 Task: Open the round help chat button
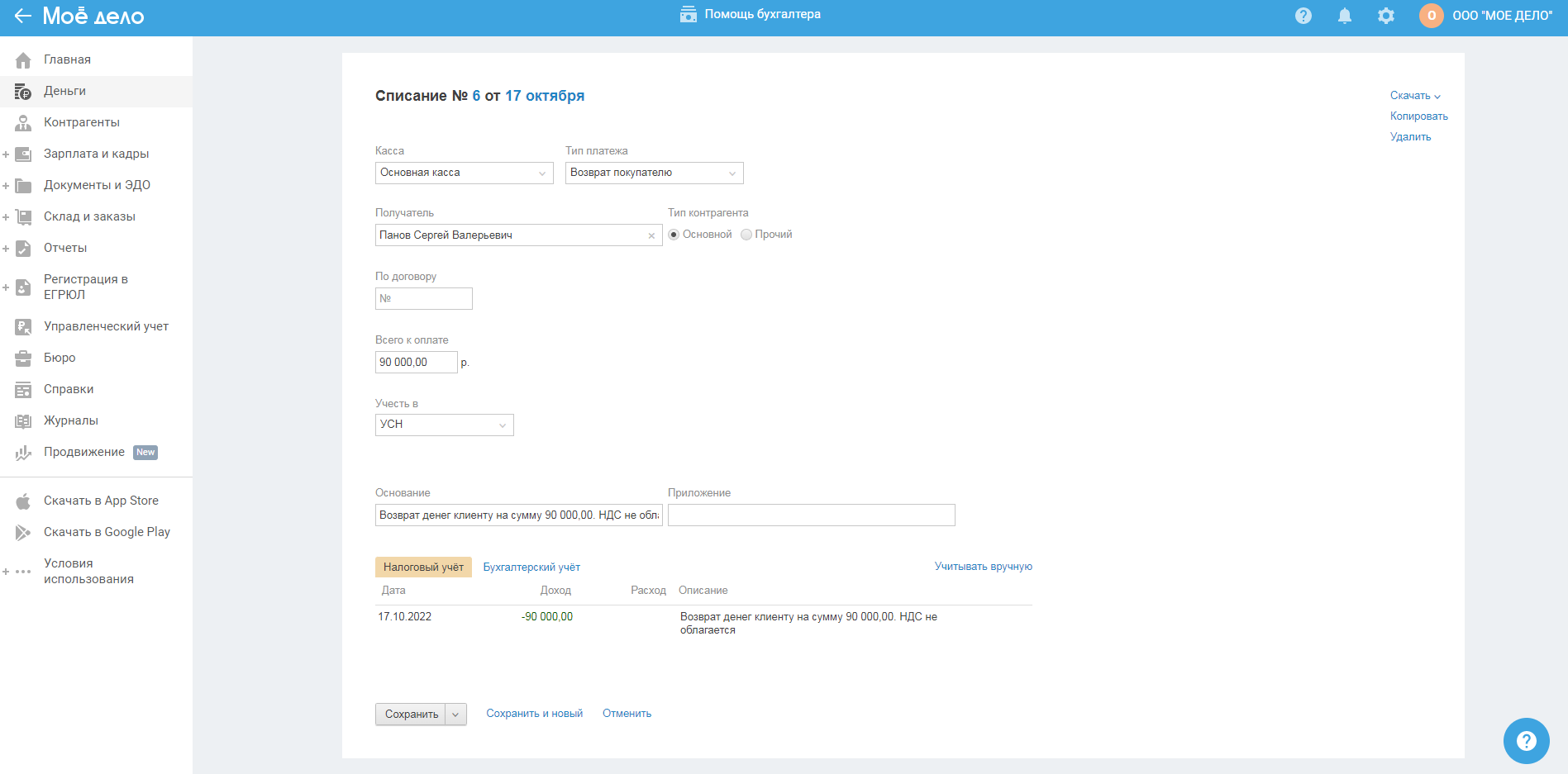(x=1526, y=741)
